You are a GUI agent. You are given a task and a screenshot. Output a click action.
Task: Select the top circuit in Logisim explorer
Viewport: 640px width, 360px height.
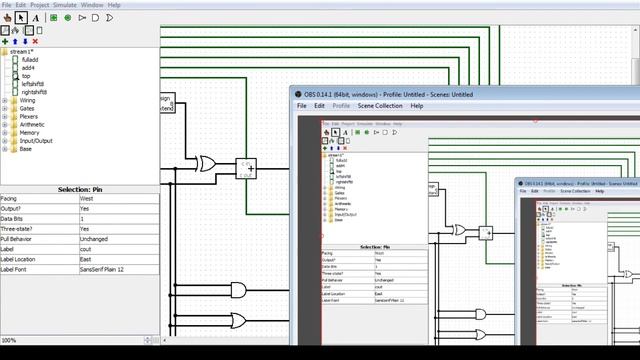click(26, 76)
